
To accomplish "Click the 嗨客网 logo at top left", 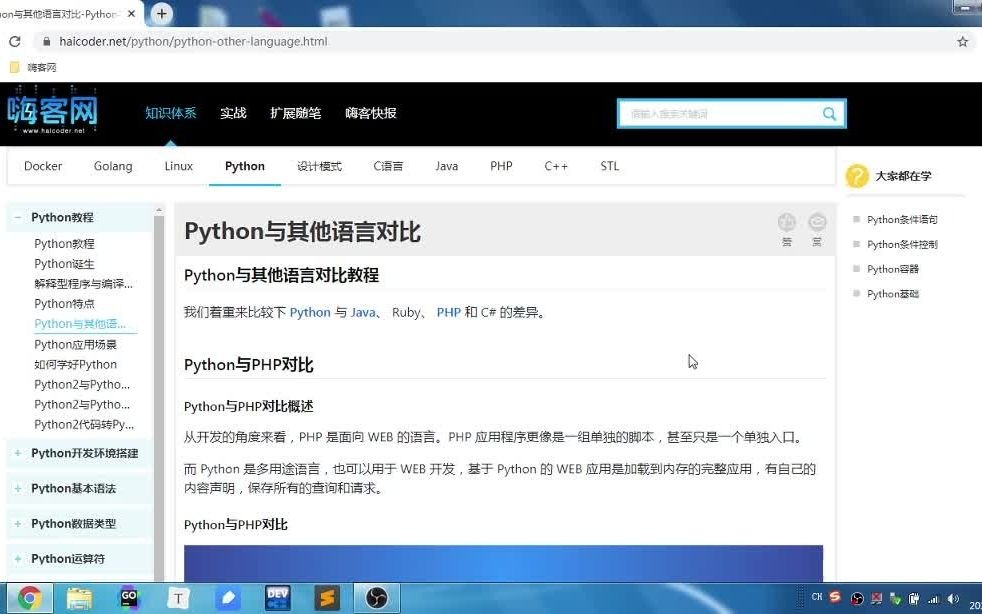I will [x=54, y=112].
